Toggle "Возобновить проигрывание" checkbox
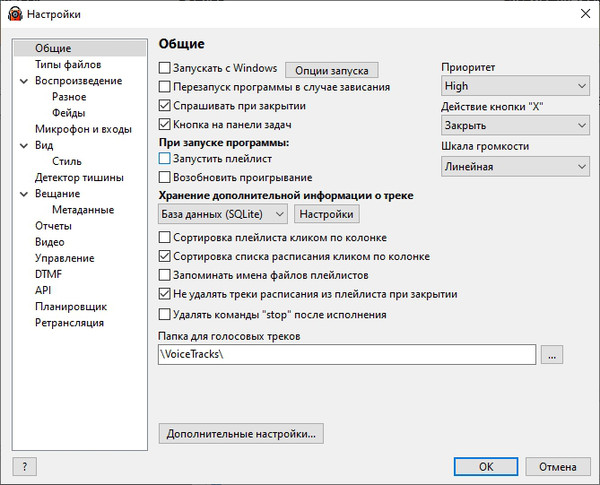 tap(166, 177)
